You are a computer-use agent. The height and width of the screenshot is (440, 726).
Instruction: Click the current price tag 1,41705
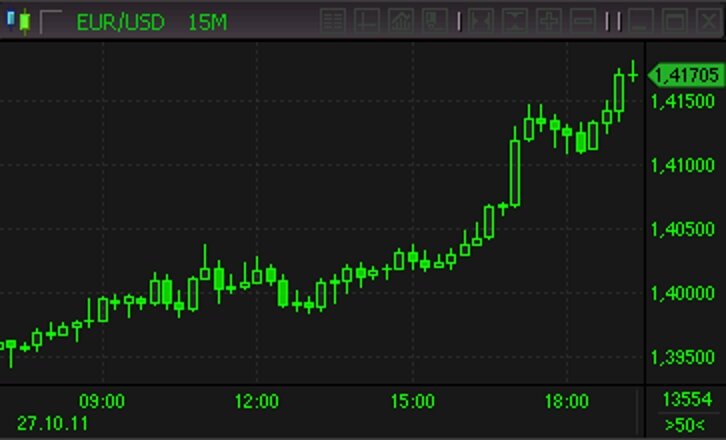coord(686,75)
